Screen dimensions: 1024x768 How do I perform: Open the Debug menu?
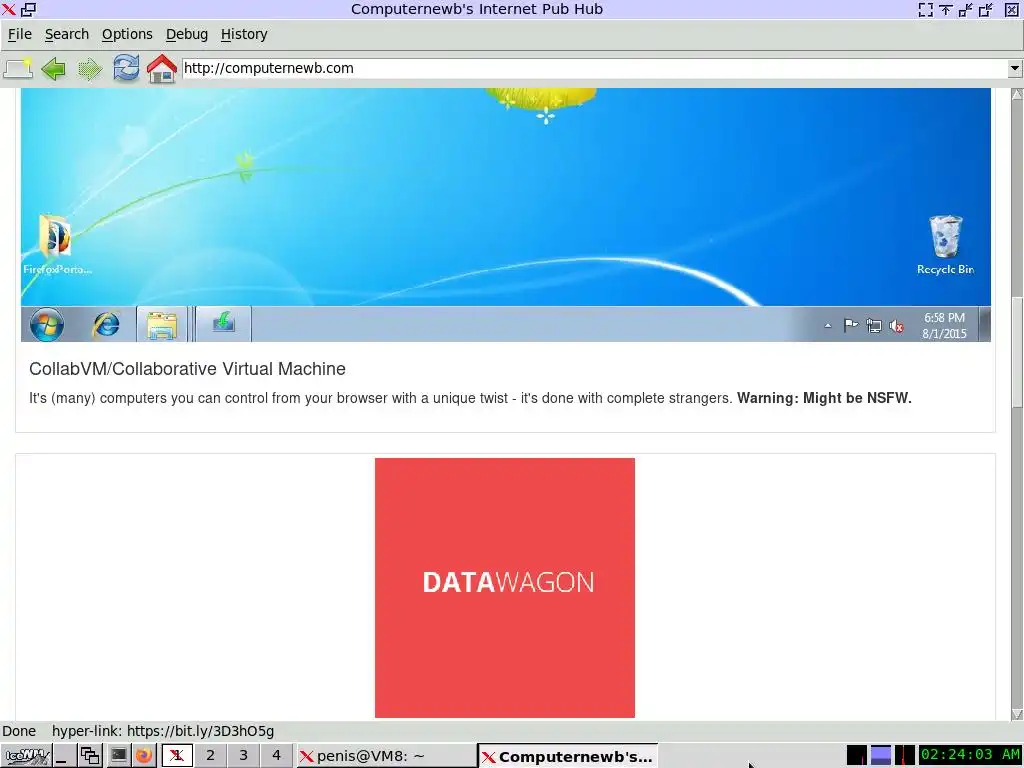pyautogui.click(x=187, y=34)
